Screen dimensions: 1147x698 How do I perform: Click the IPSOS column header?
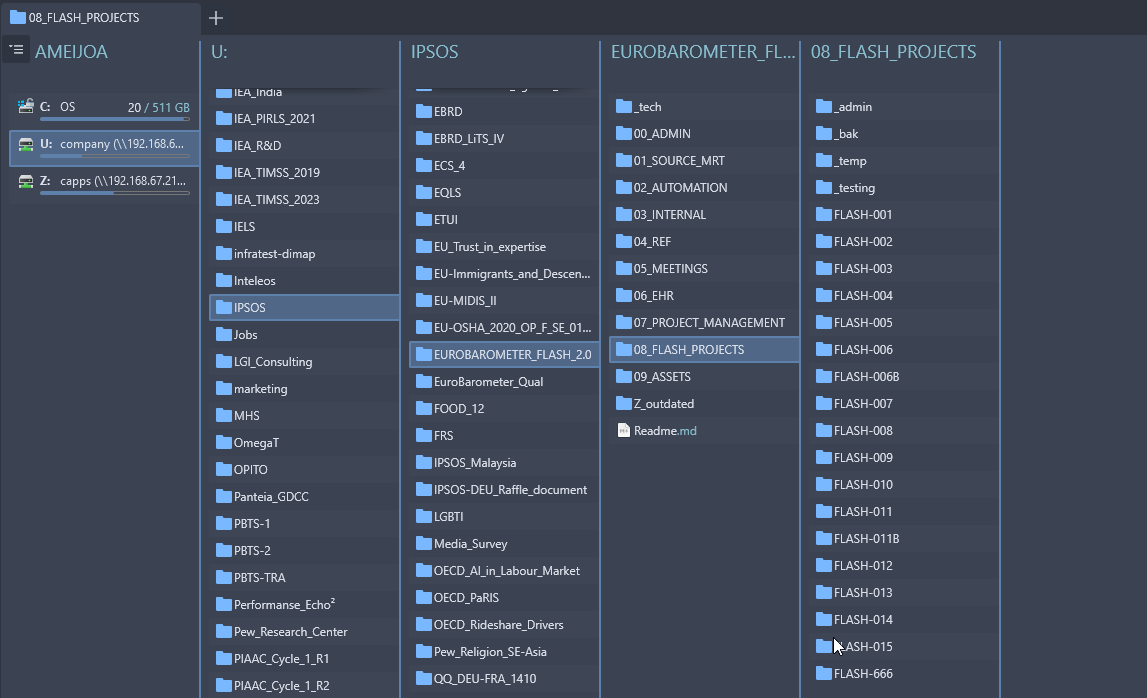[435, 52]
